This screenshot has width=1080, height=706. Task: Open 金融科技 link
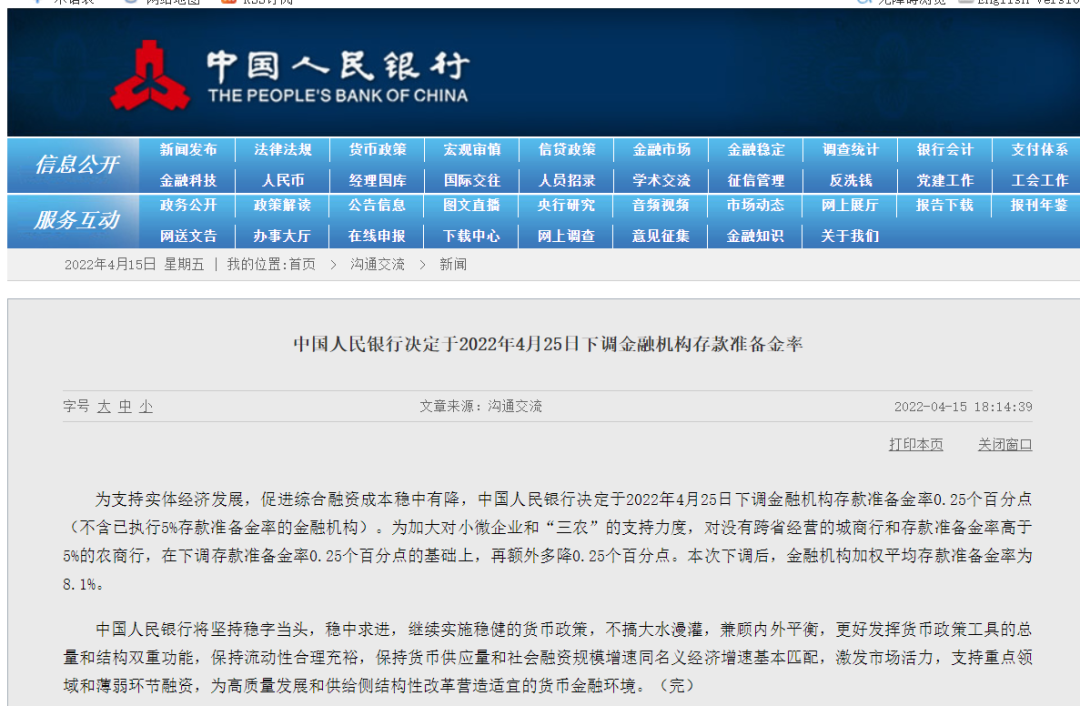(188, 180)
